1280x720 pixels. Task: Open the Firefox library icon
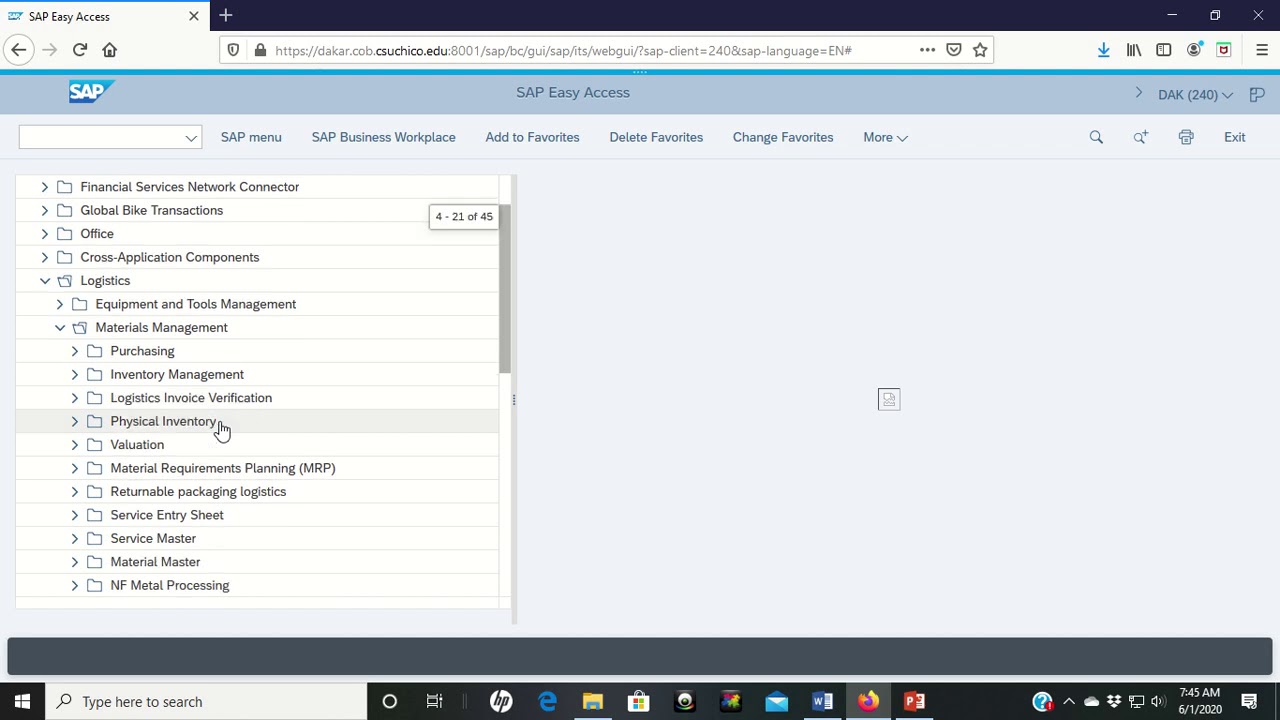pyautogui.click(x=1134, y=50)
